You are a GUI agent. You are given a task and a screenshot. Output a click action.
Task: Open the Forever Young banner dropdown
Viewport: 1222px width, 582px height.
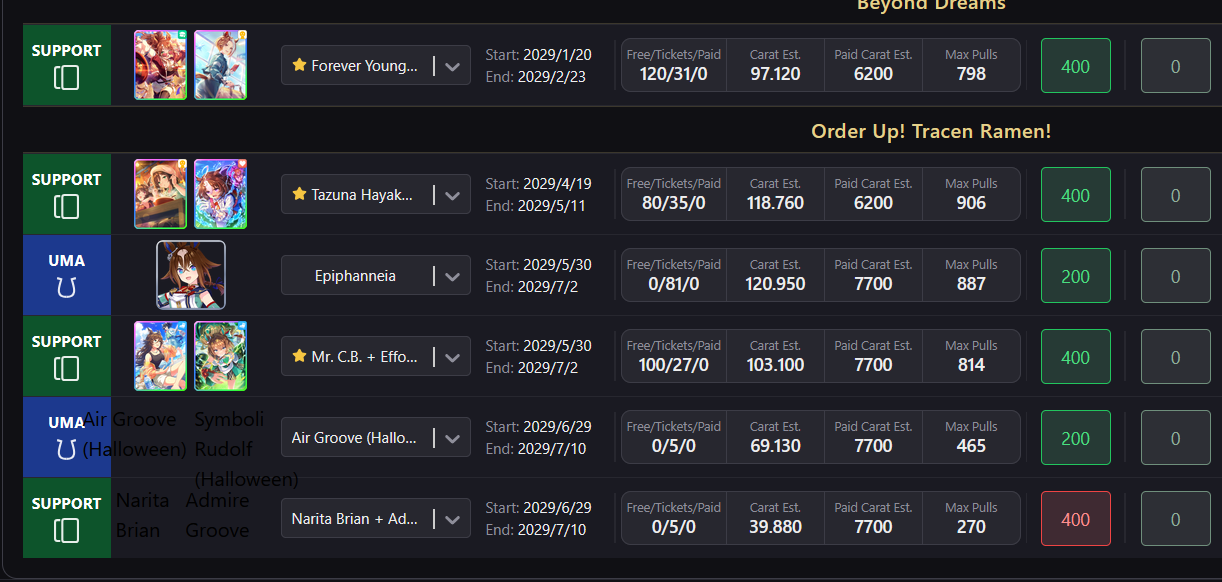tap(452, 66)
